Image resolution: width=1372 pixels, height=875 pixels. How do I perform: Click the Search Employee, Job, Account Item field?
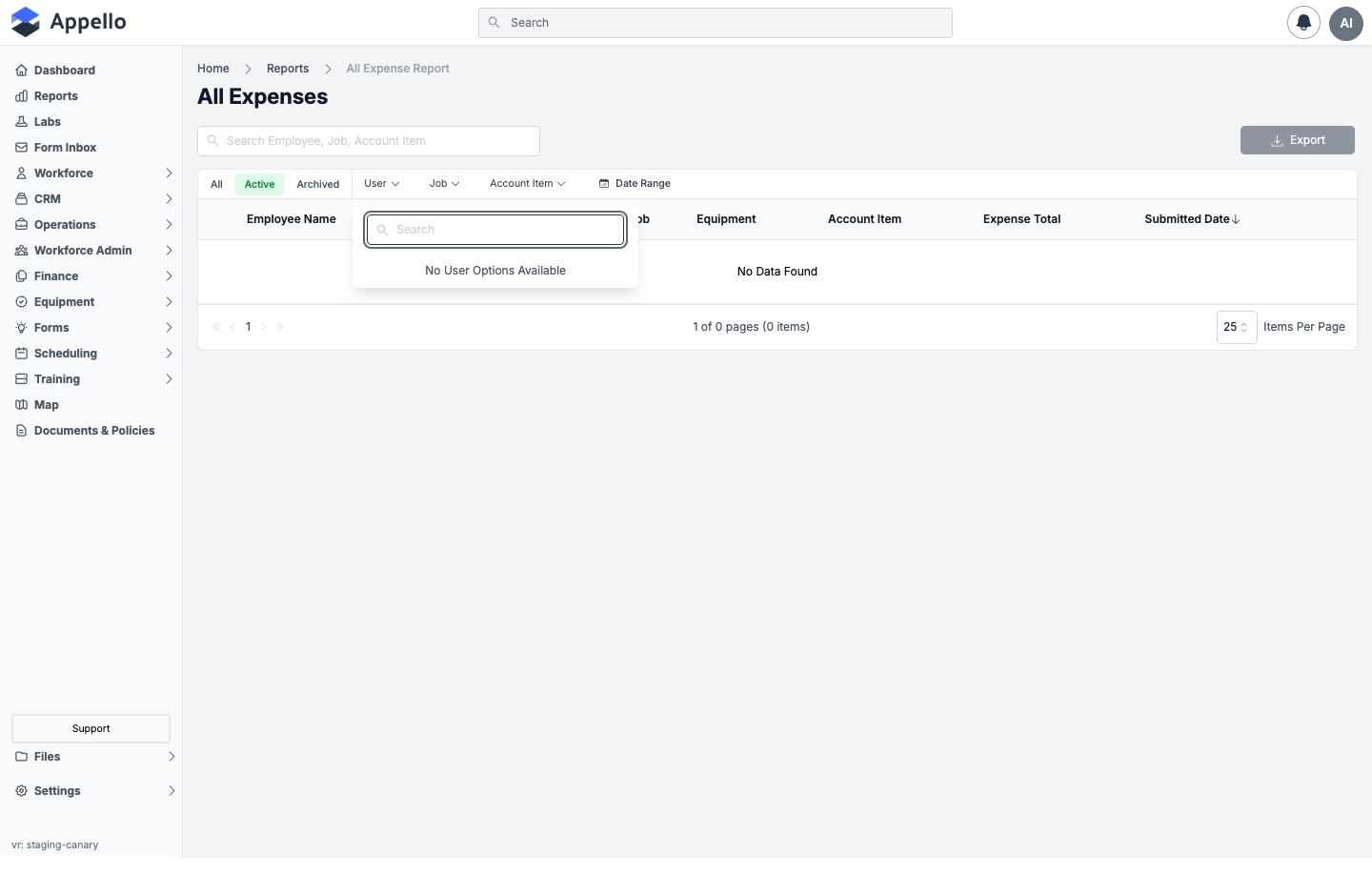pyautogui.click(x=369, y=141)
